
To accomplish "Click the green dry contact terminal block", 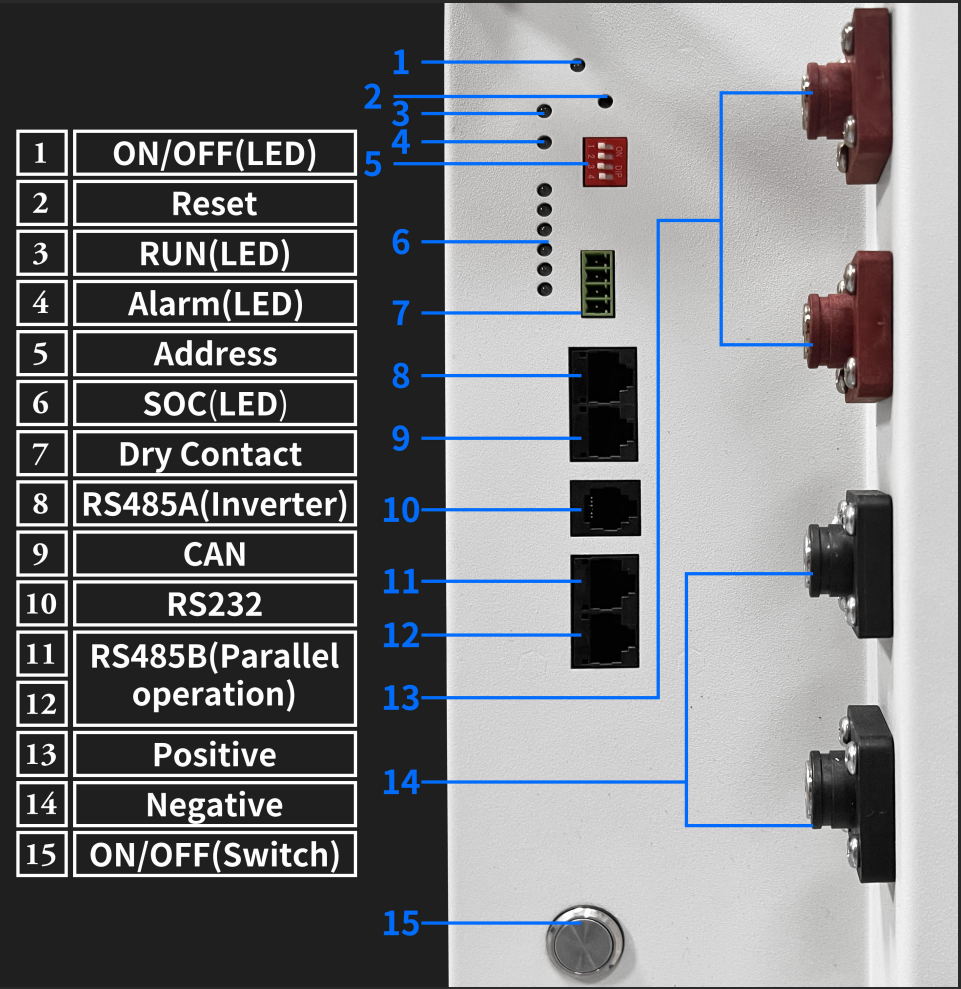I will point(598,284).
